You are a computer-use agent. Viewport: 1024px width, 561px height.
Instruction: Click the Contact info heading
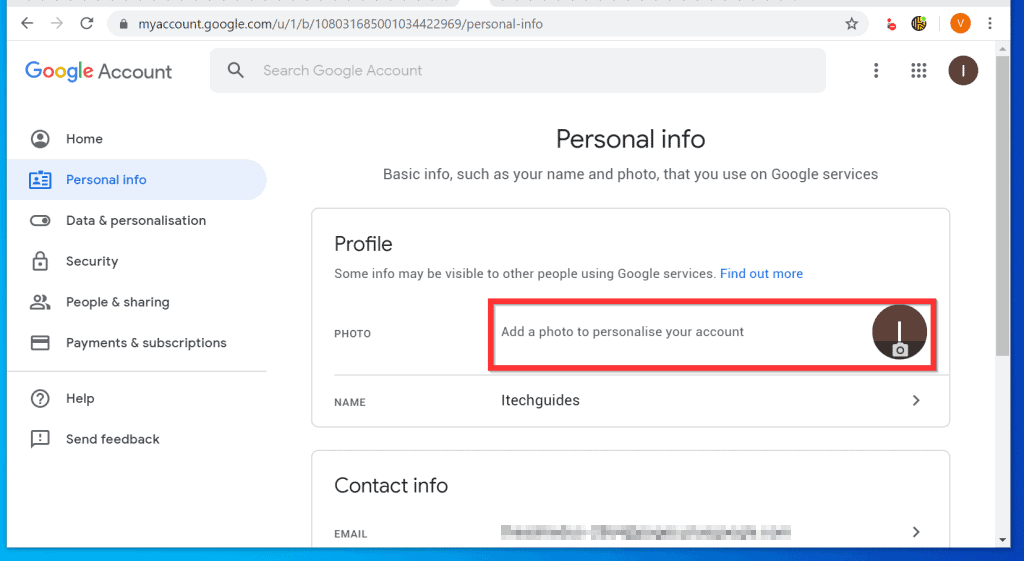pos(391,485)
